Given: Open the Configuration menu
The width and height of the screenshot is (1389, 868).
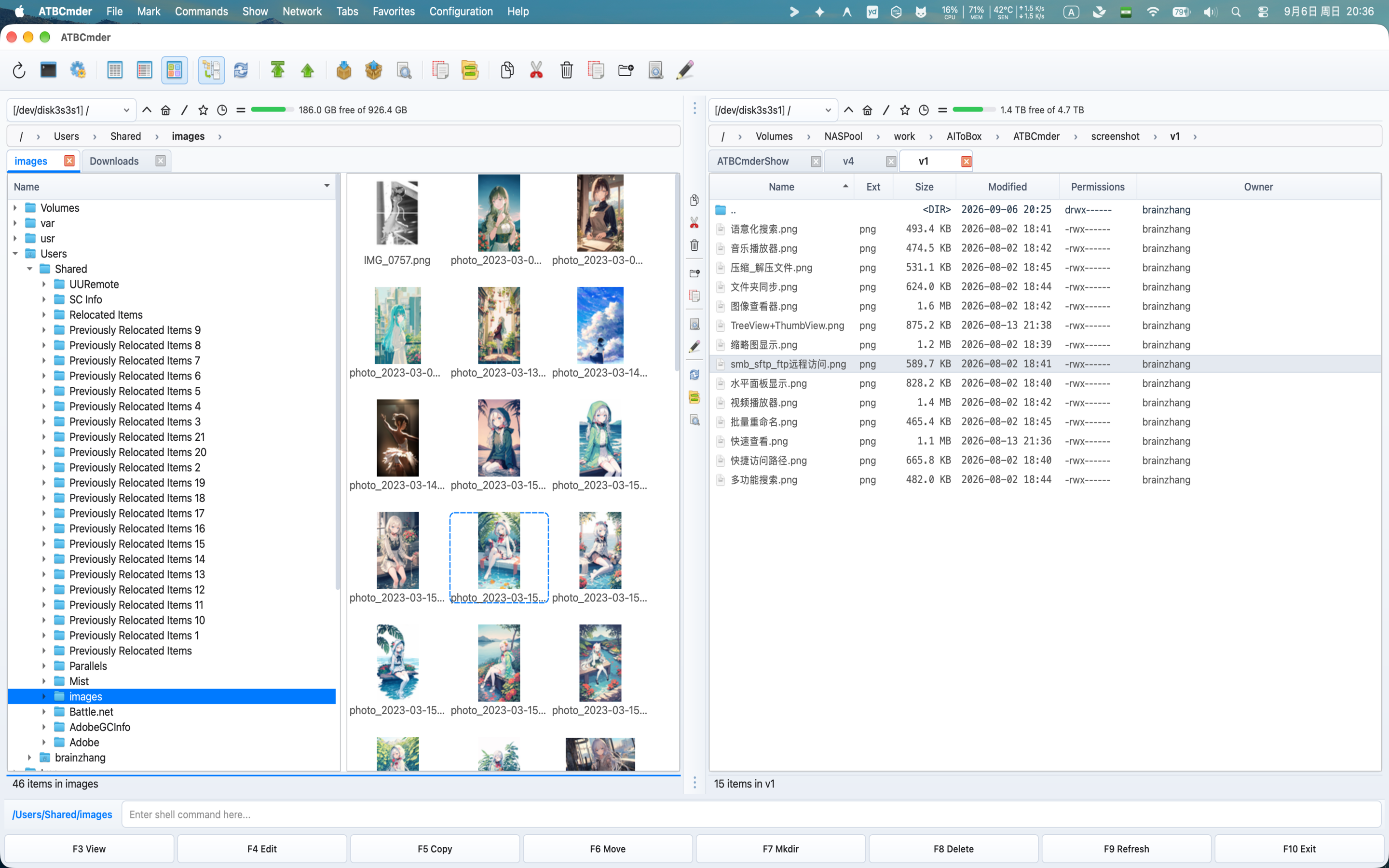Looking at the screenshot, I should (x=461, y=12).
